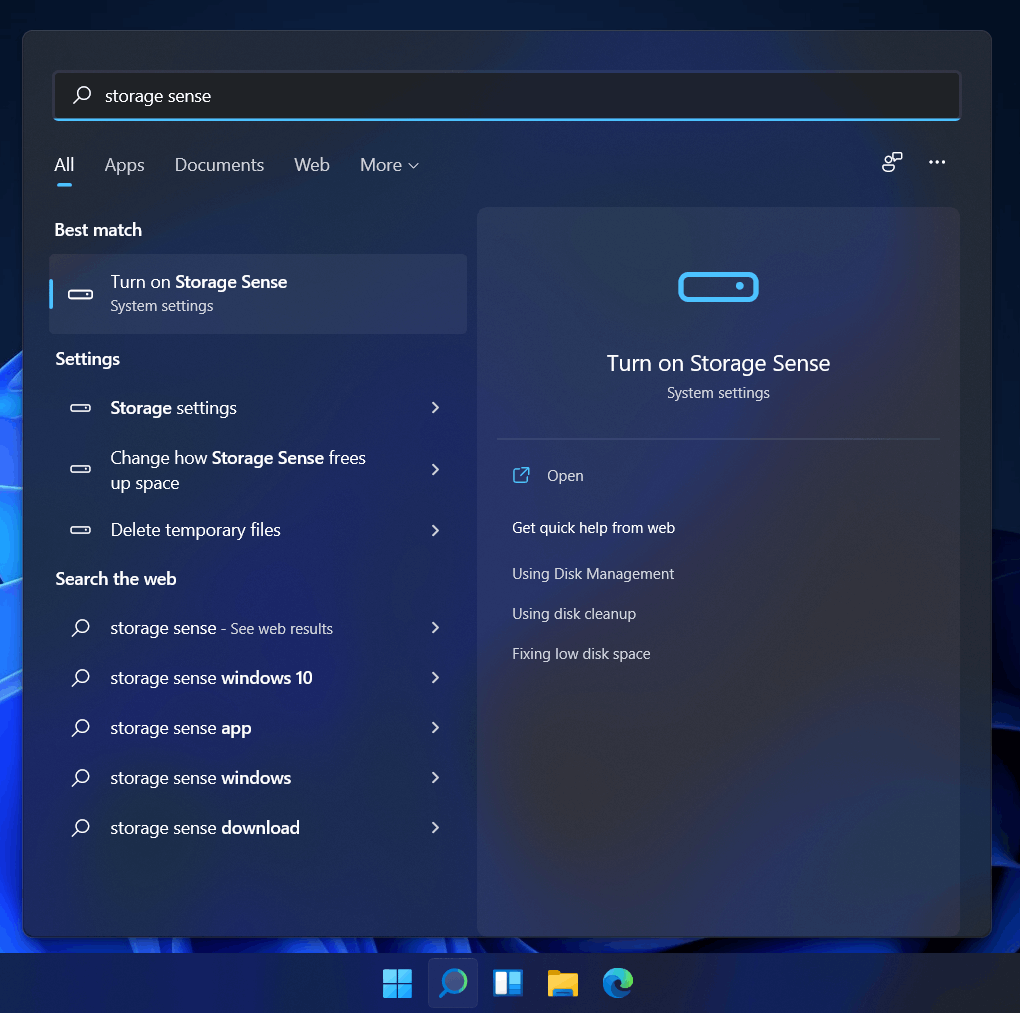This screenshot has width=1020, height=1013.
Task: Select the 'storage sense windows' suggestion text
Action: point(200,777)
